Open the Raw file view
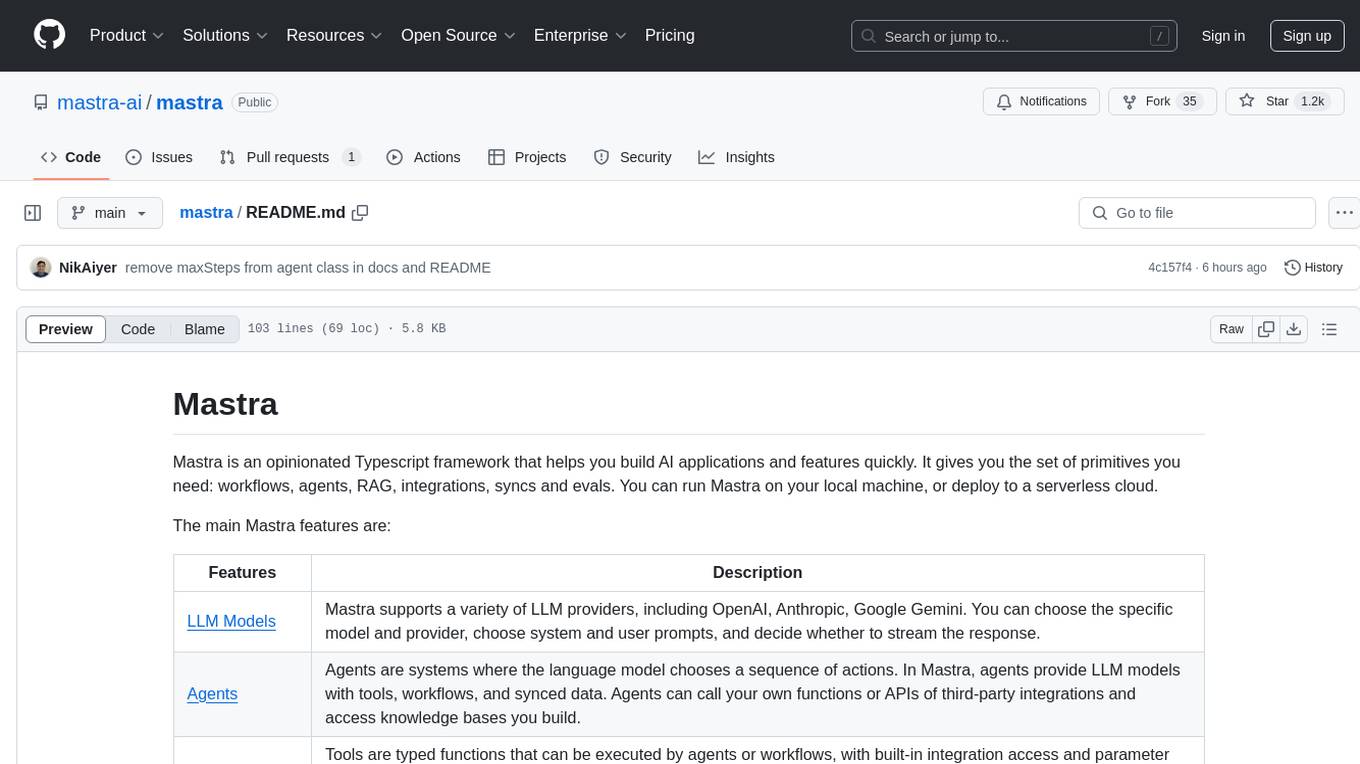Image resolution: width=1360 pixels, height=764 pixels. (1231, 329)
